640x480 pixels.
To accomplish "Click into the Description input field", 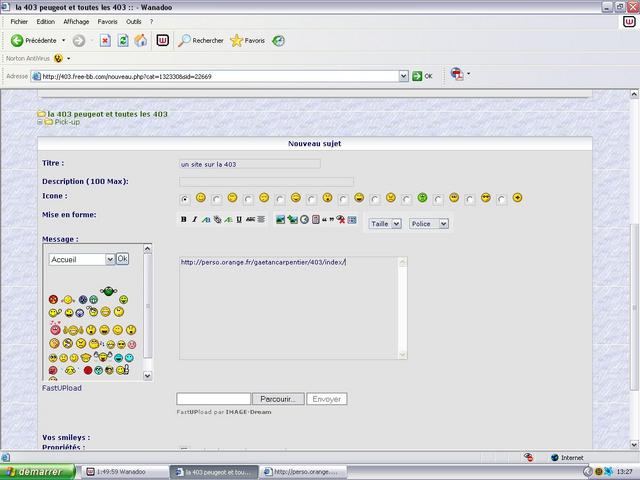I will click(266, 181).
